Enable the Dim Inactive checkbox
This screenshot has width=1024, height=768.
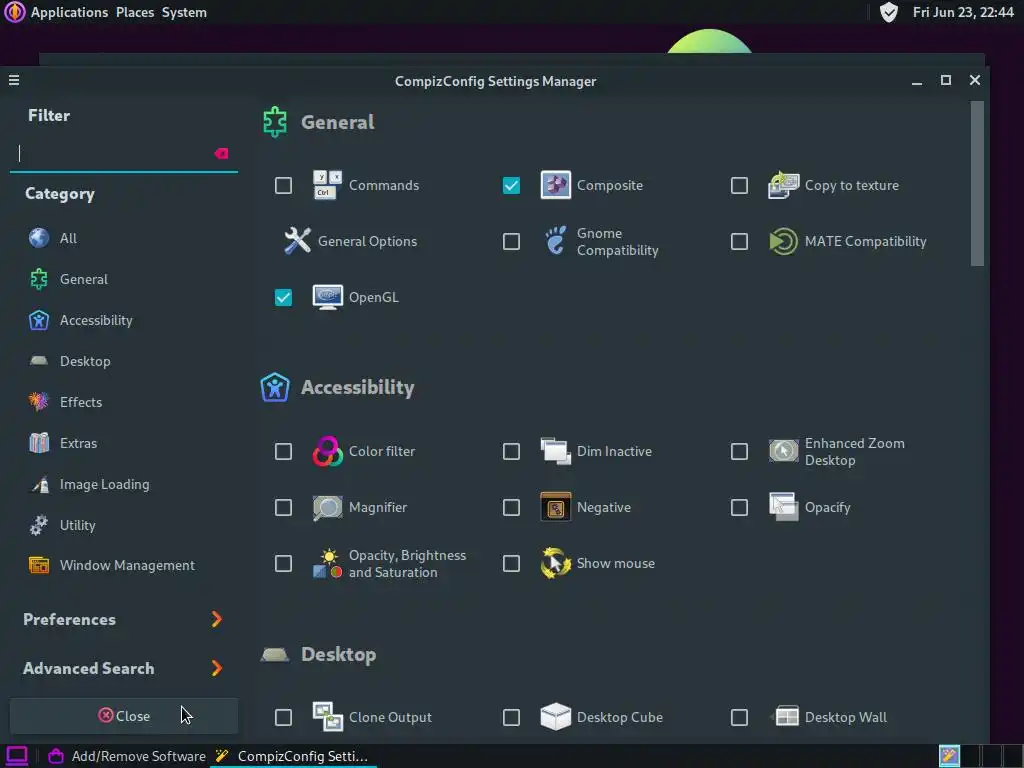[511, 451]
